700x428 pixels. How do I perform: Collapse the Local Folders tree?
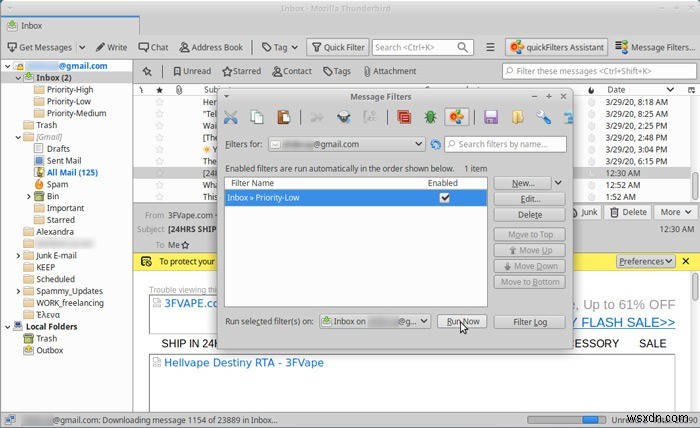[7, 327]
